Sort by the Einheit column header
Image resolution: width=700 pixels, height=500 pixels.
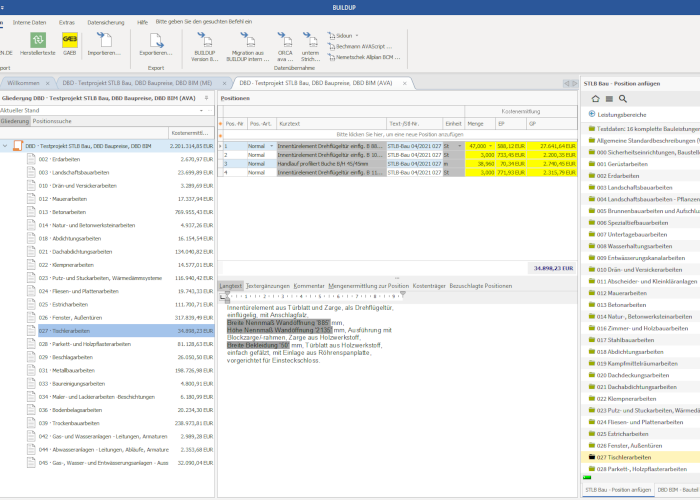click(x=453, y=124)
